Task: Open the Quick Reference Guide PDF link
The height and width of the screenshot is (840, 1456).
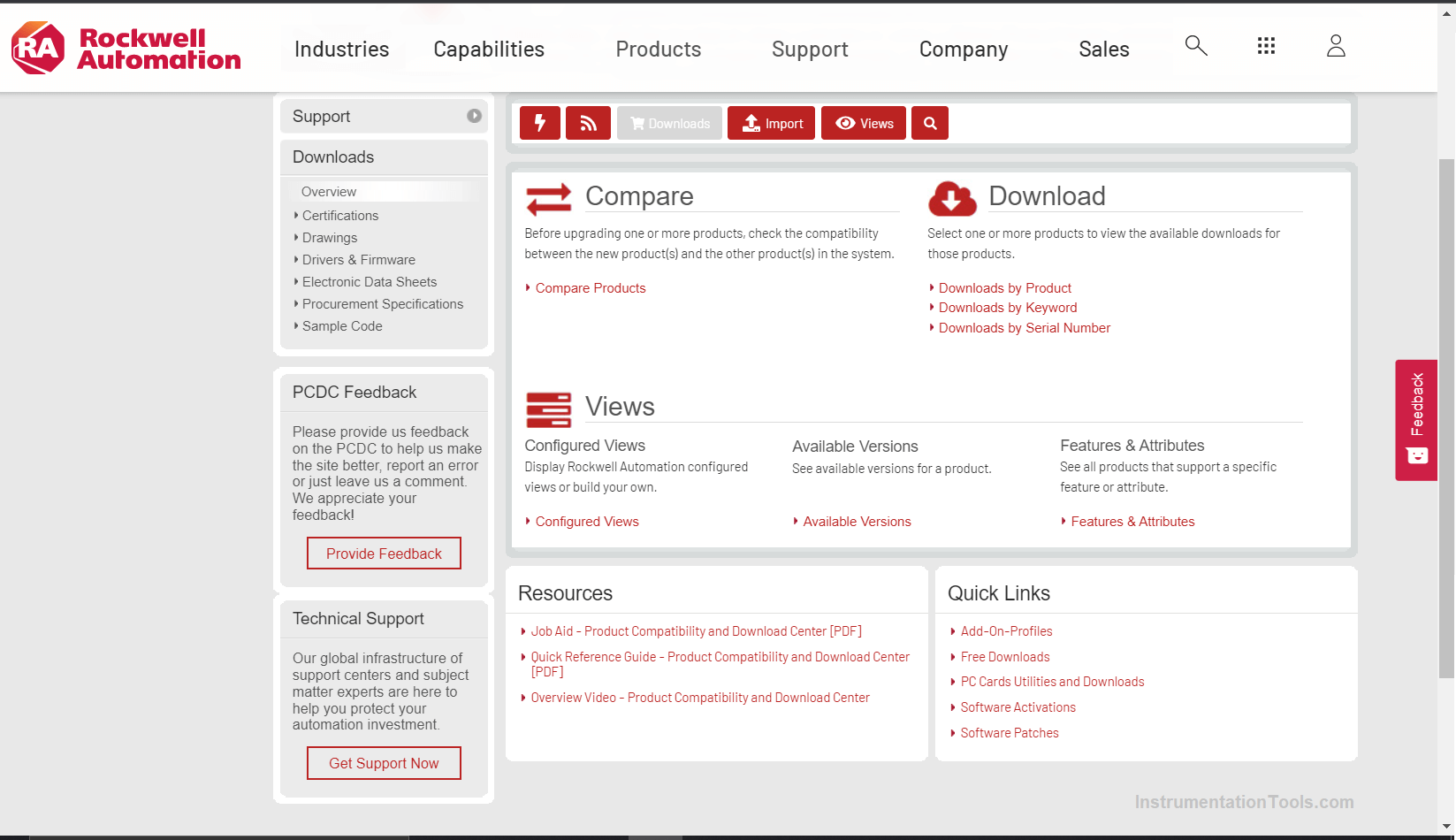Action: click(x=720, y=664)
